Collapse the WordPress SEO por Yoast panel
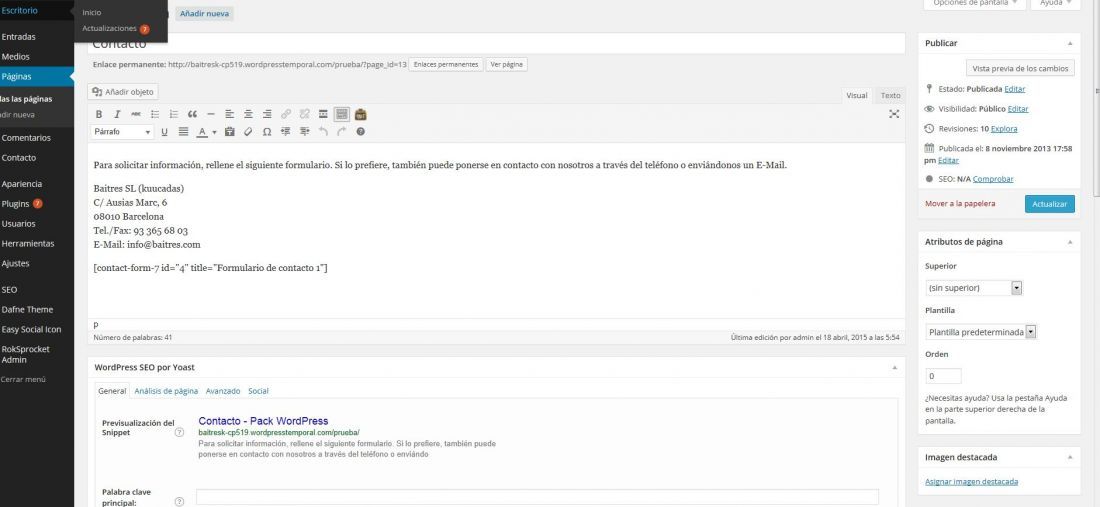The height and width of the screenshot is (507, 1100). tap(894, 367)
